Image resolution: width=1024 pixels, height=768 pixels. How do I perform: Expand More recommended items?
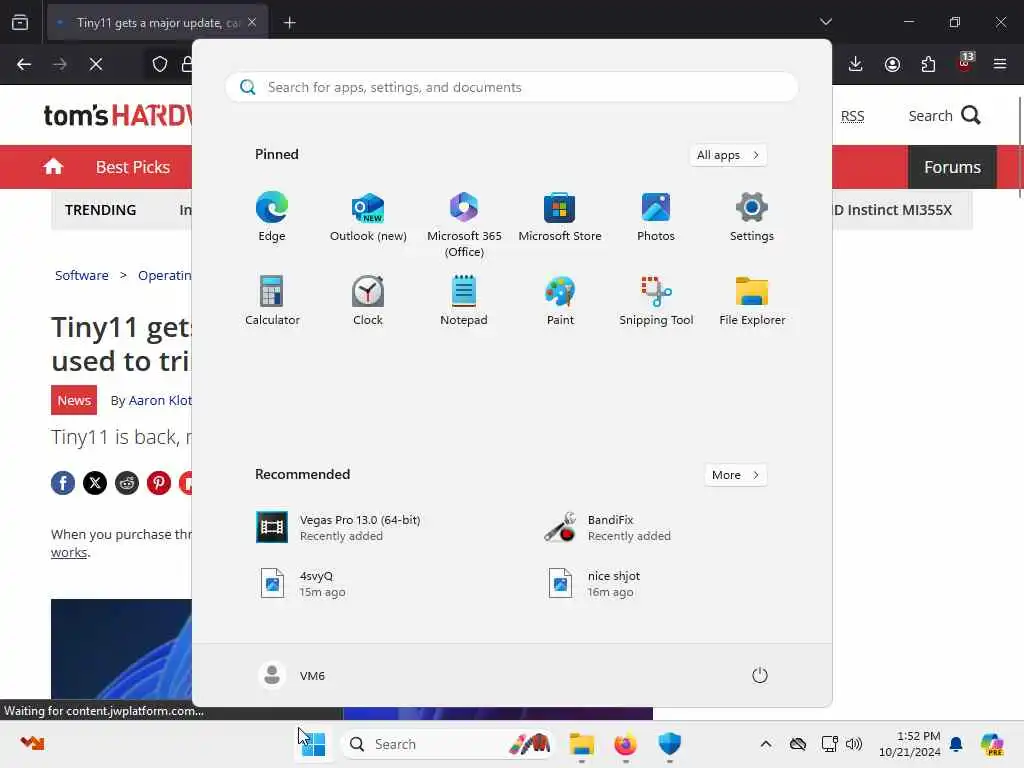(x=735, y=475)
